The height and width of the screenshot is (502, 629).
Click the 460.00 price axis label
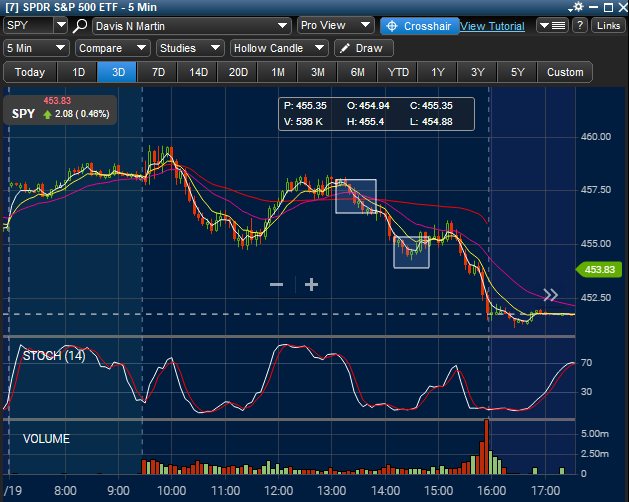click(x=596, y=137)
